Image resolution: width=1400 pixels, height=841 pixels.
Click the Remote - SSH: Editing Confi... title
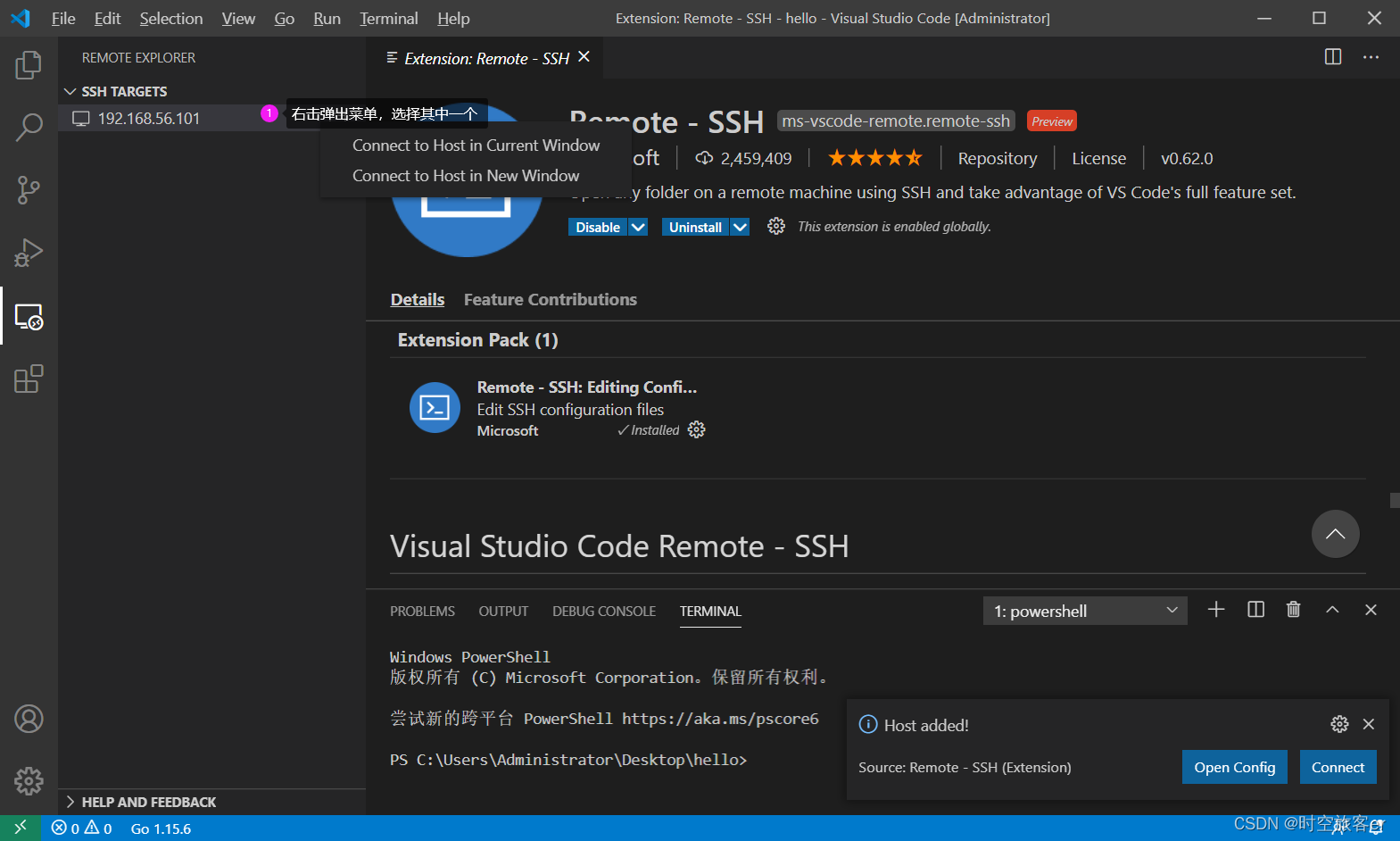[x=587, y=387]
